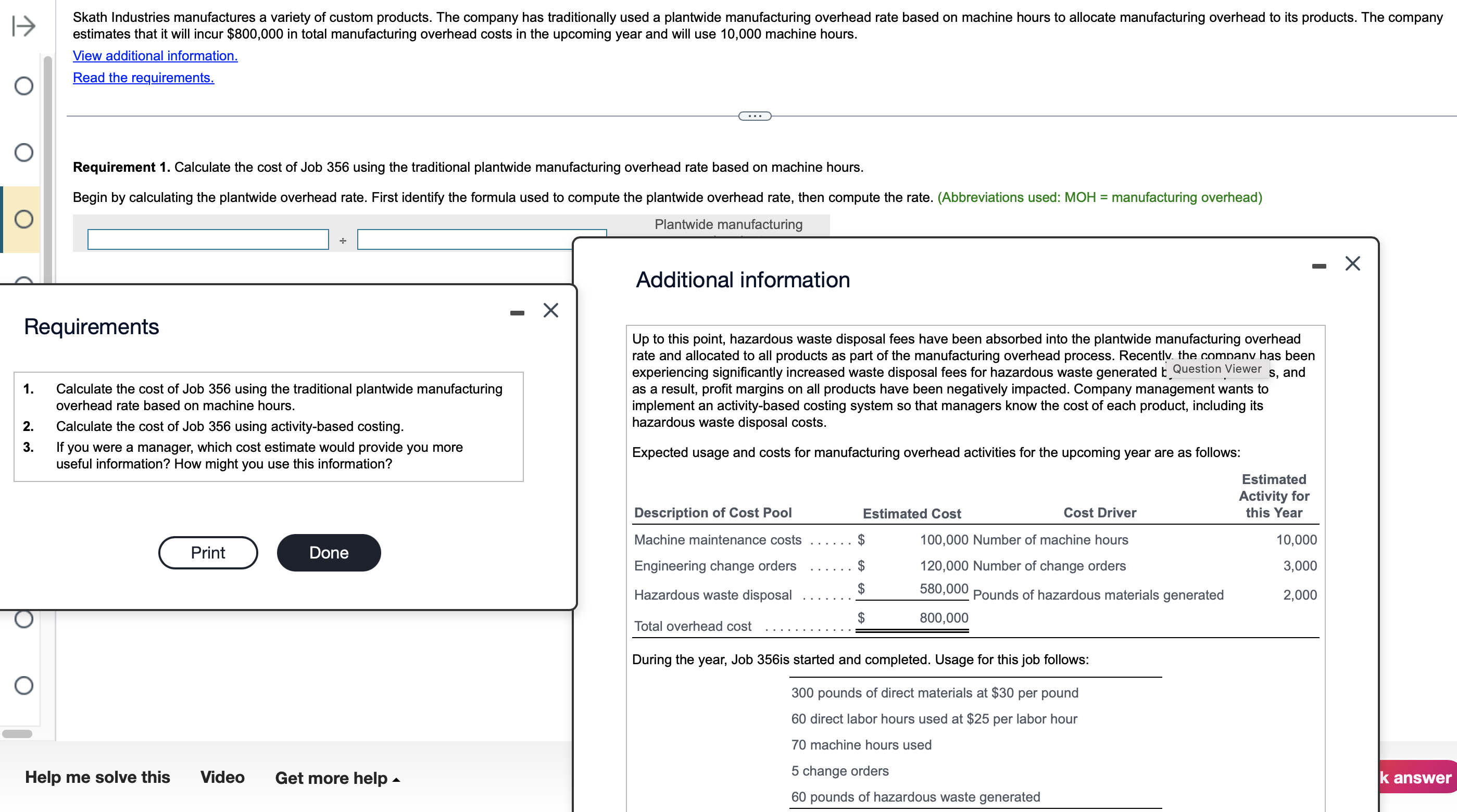Screen dimensions: 1457x812
Task: Open Help me solve this
Action: click(97, 777)
